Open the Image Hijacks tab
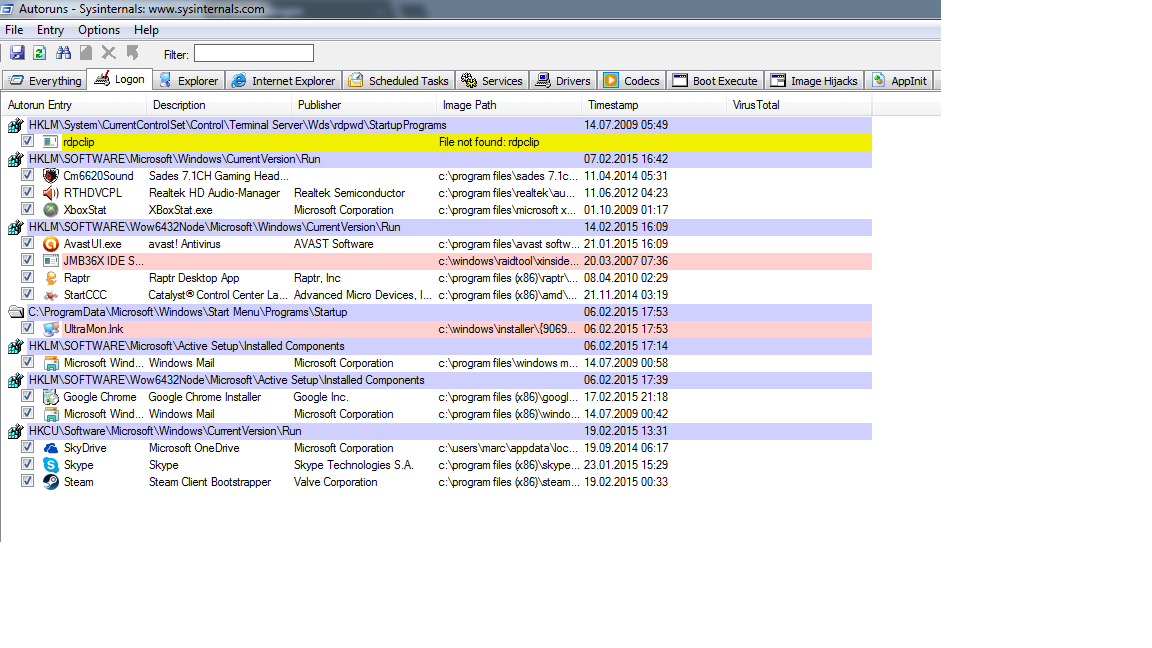This screenshot has width=1152, height=648. [814, 81]
